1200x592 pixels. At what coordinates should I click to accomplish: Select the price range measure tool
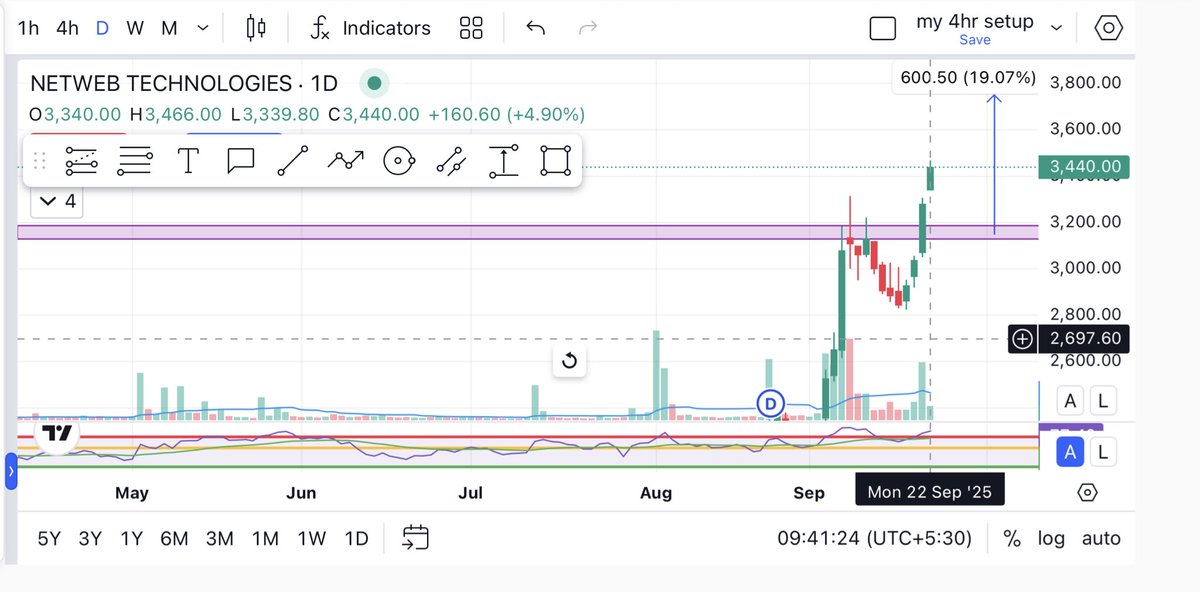[503, 161]
